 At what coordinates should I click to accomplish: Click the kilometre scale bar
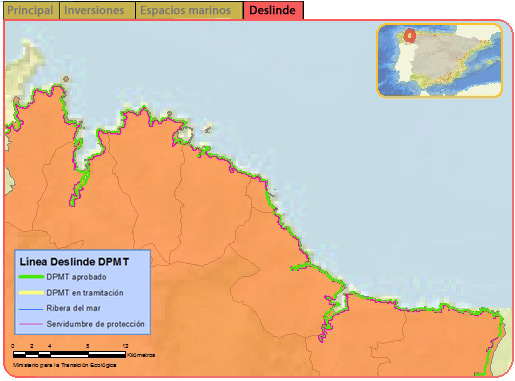point(69,354)
